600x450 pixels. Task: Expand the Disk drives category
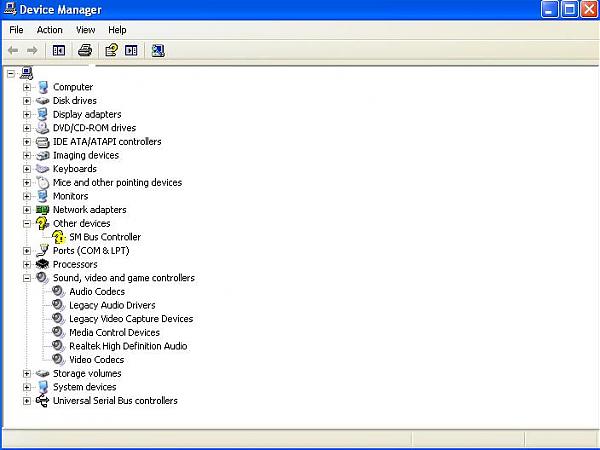click(x=26, y=101)
